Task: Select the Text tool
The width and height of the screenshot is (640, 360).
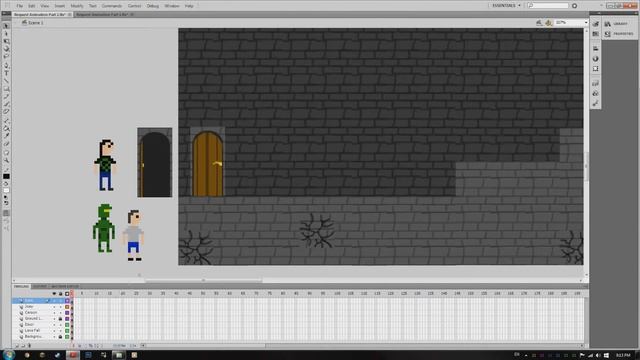Action: [6, 73]
